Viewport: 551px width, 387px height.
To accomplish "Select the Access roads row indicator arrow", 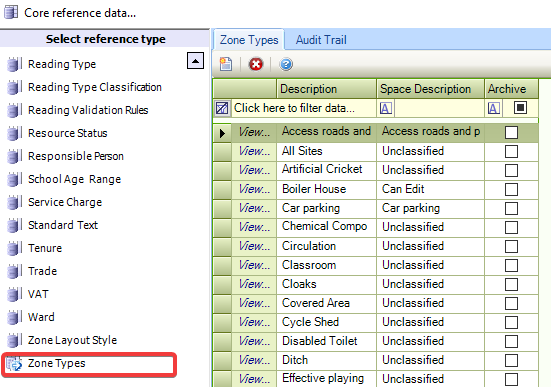I will [222, 133].
